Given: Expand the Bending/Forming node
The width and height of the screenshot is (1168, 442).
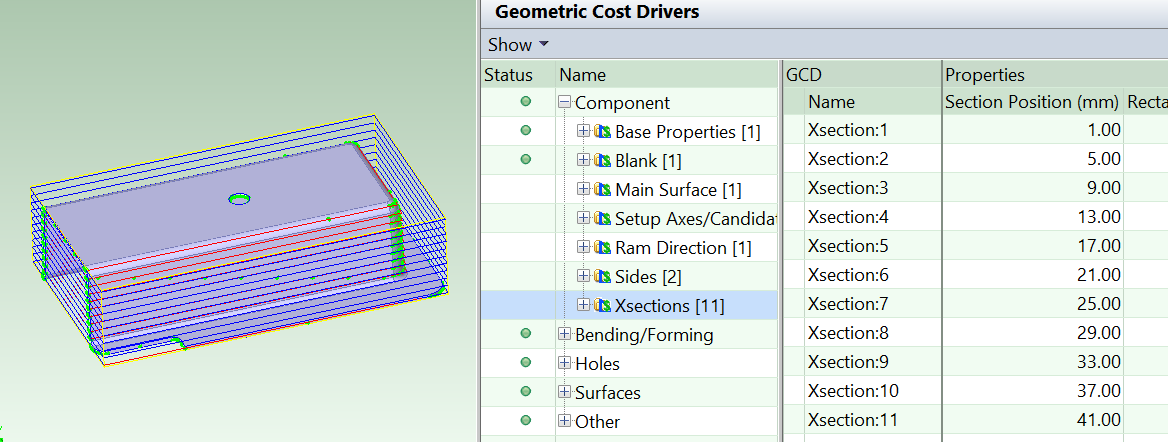Looking at the screenshot, I should 565,335.
